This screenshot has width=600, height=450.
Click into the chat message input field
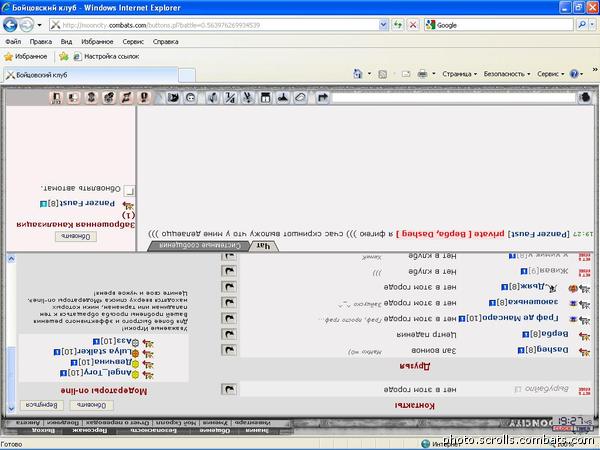[453, 98]
